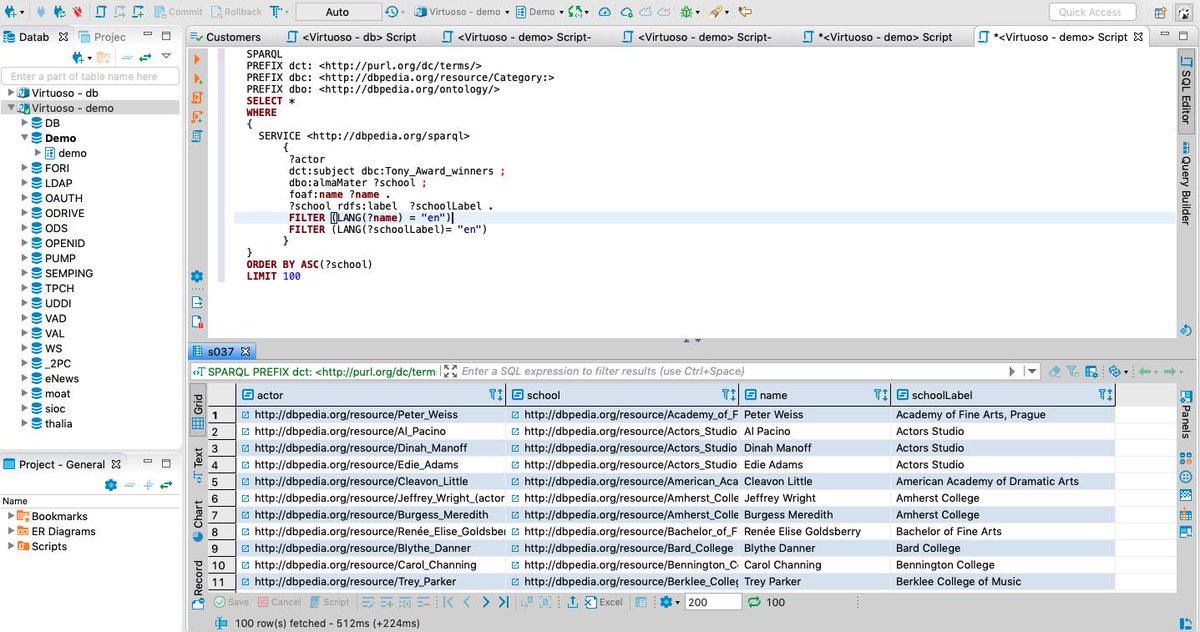This screenshot has height=632, width=1200.
Task: Click the Rollback button
Action: coord(235,12)
